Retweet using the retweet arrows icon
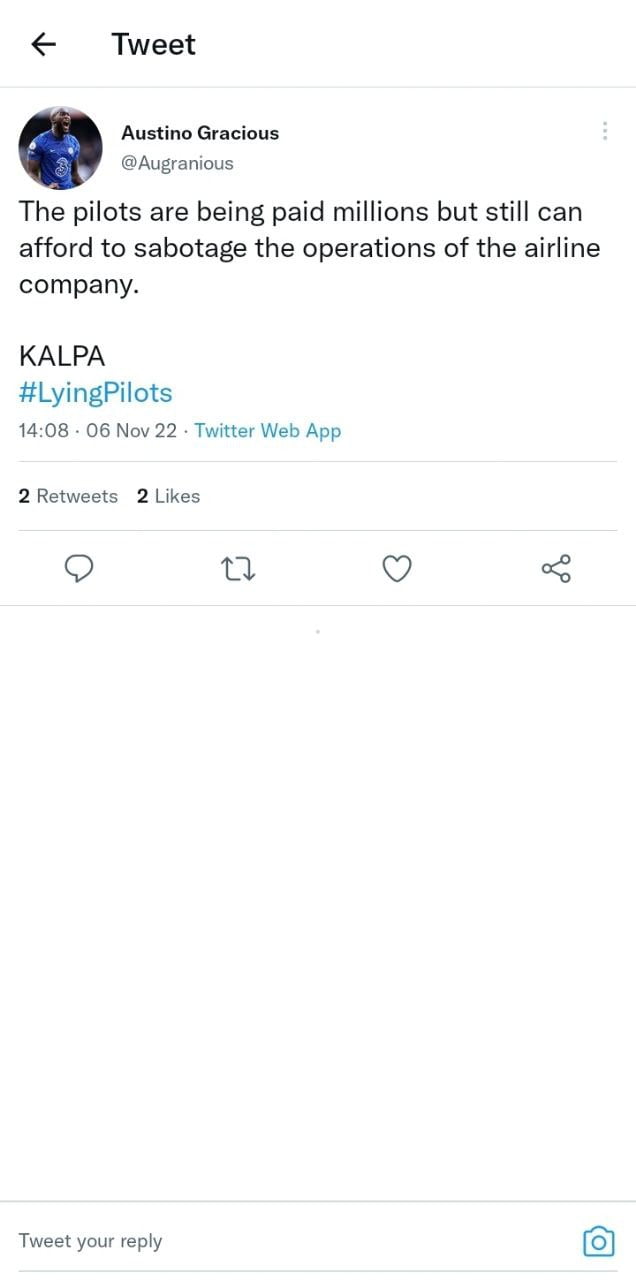Screen dimensions: 636x1280 click(x=238, y=570)
